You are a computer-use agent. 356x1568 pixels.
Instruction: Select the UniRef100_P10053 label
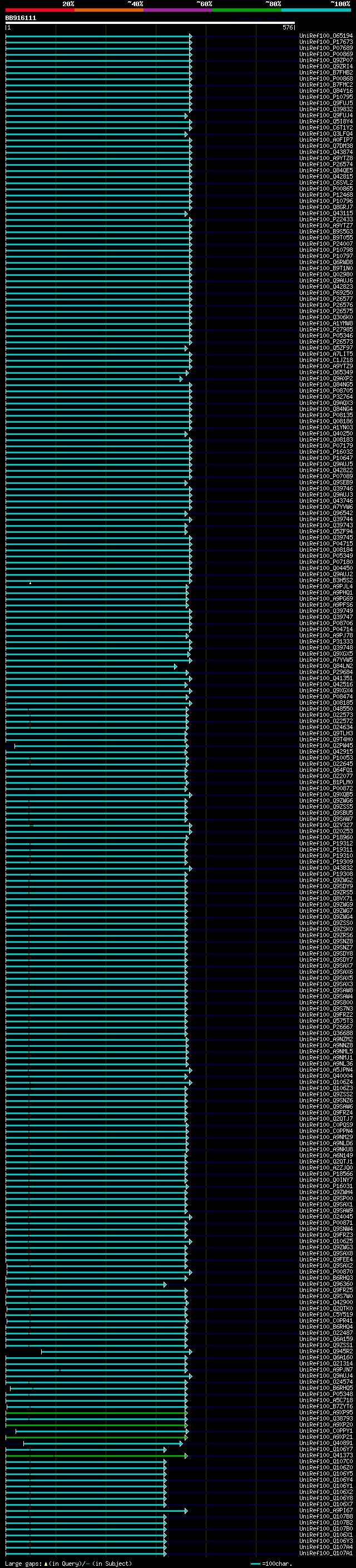click(x=326, y=758)
